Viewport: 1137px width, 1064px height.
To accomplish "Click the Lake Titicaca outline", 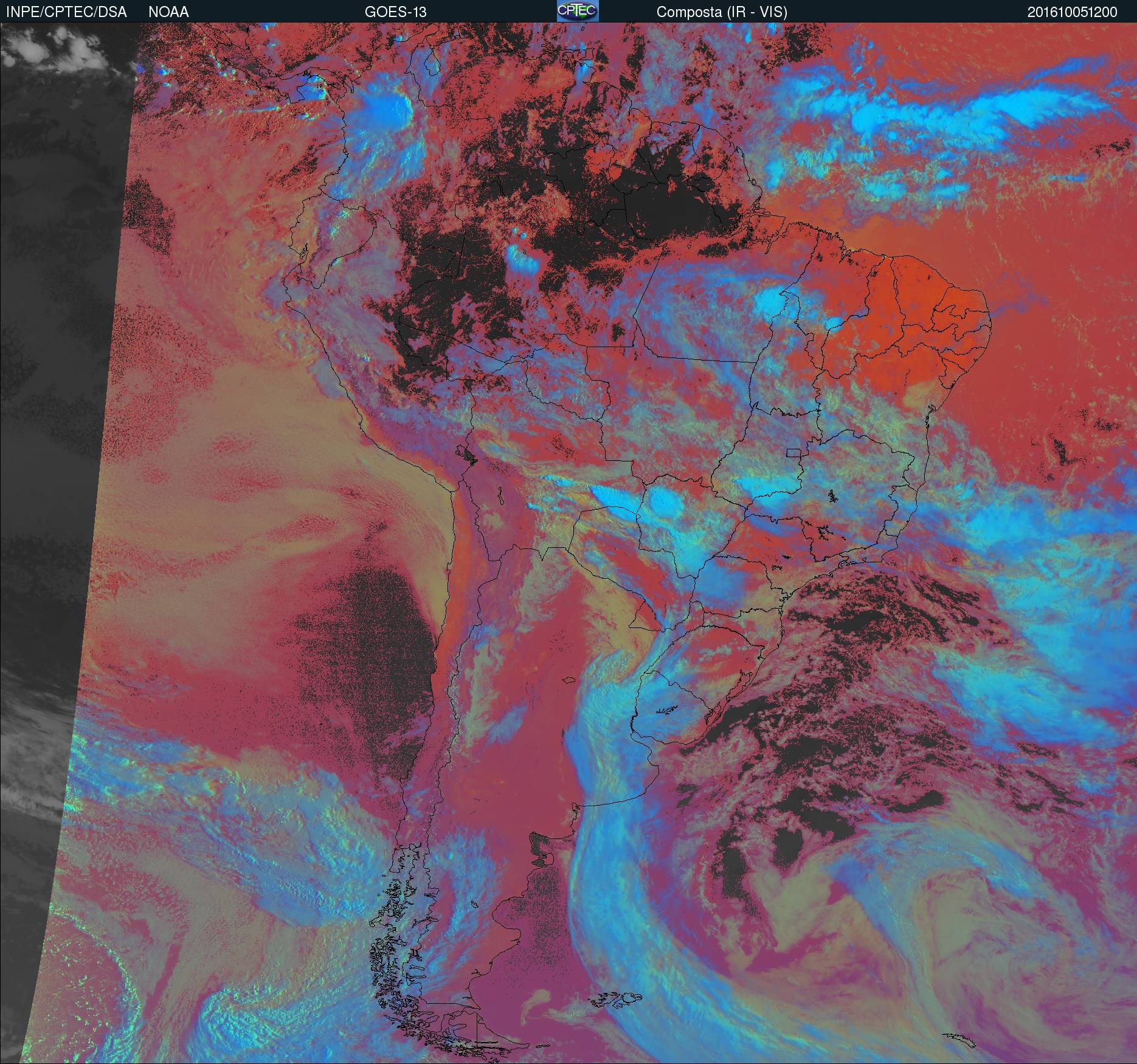I will point(467,454).
